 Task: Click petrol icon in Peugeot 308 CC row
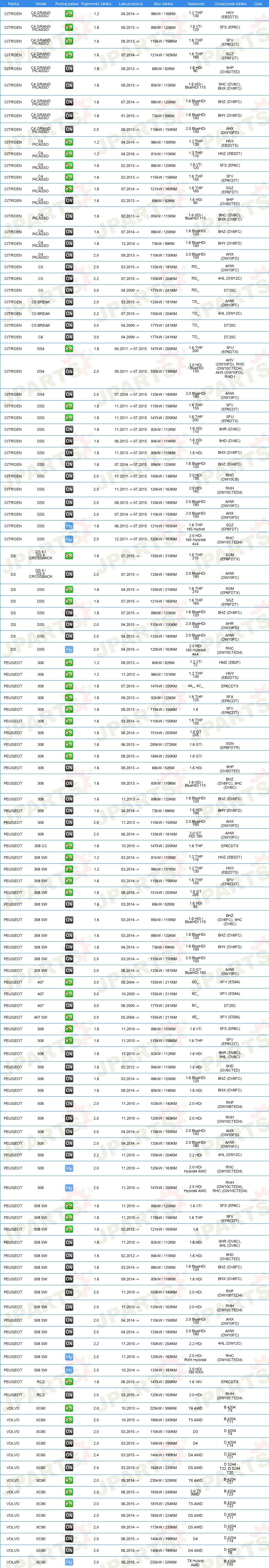tap(69, 845)
